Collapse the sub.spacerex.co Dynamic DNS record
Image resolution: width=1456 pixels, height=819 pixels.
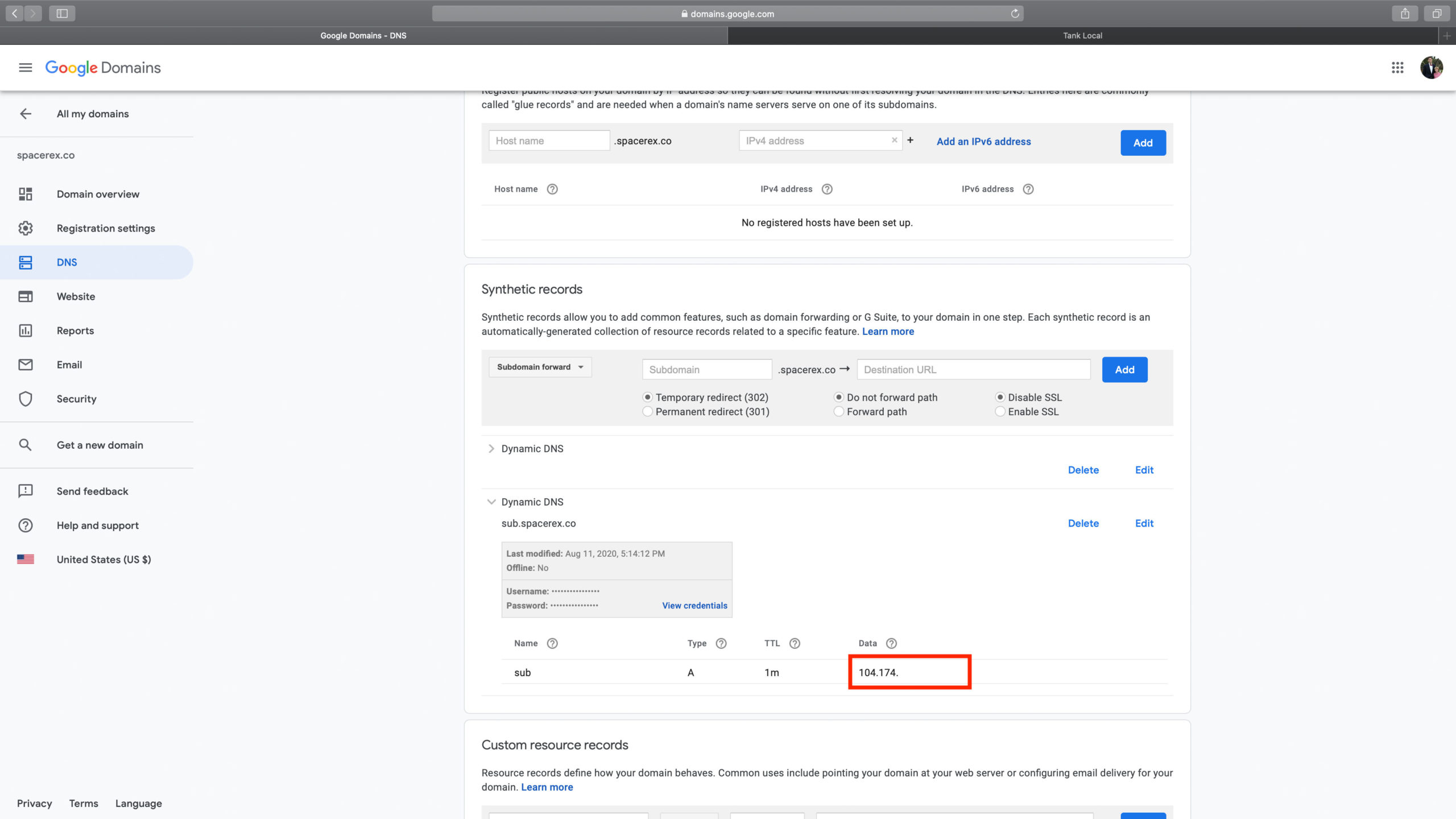pos(491,502)
